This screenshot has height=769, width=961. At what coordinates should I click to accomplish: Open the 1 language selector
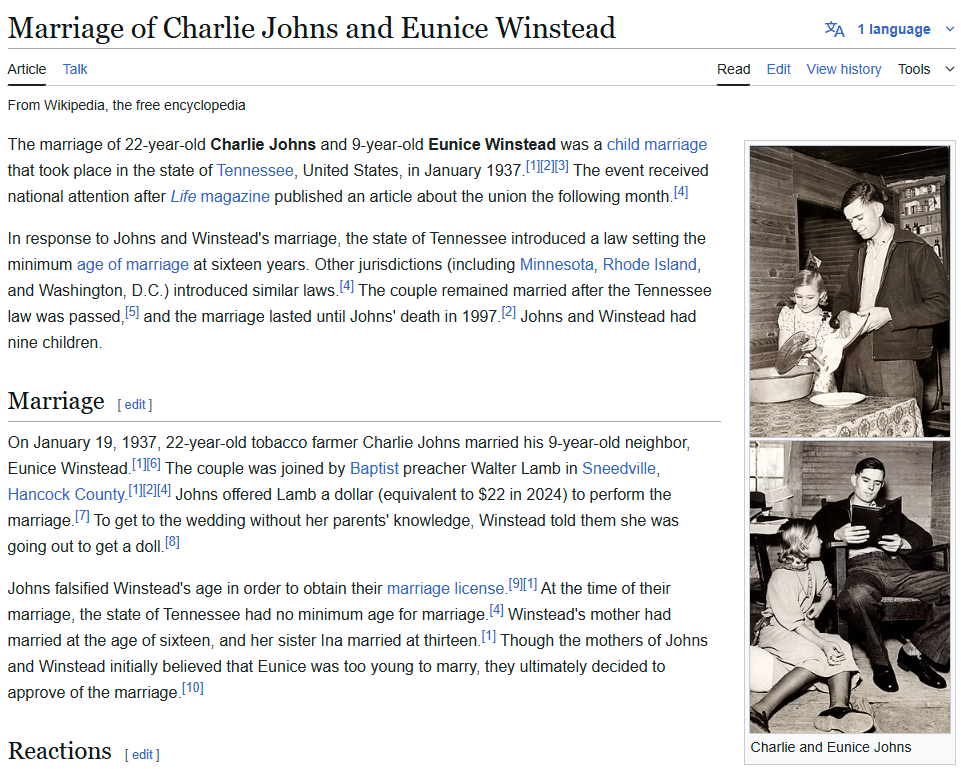click(893, 29)
